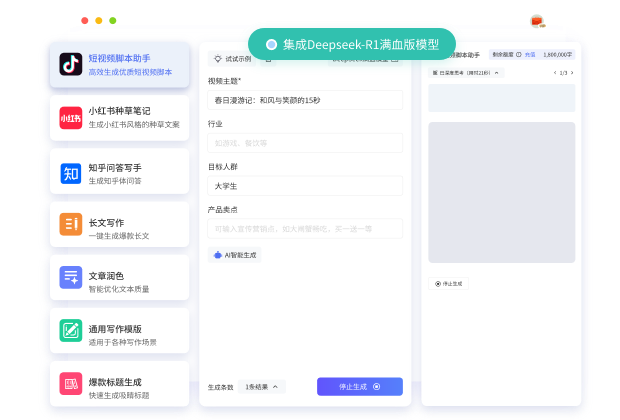Click the 视频主题 input field
This screenshot has width=620, height=420.
[305, 100]
